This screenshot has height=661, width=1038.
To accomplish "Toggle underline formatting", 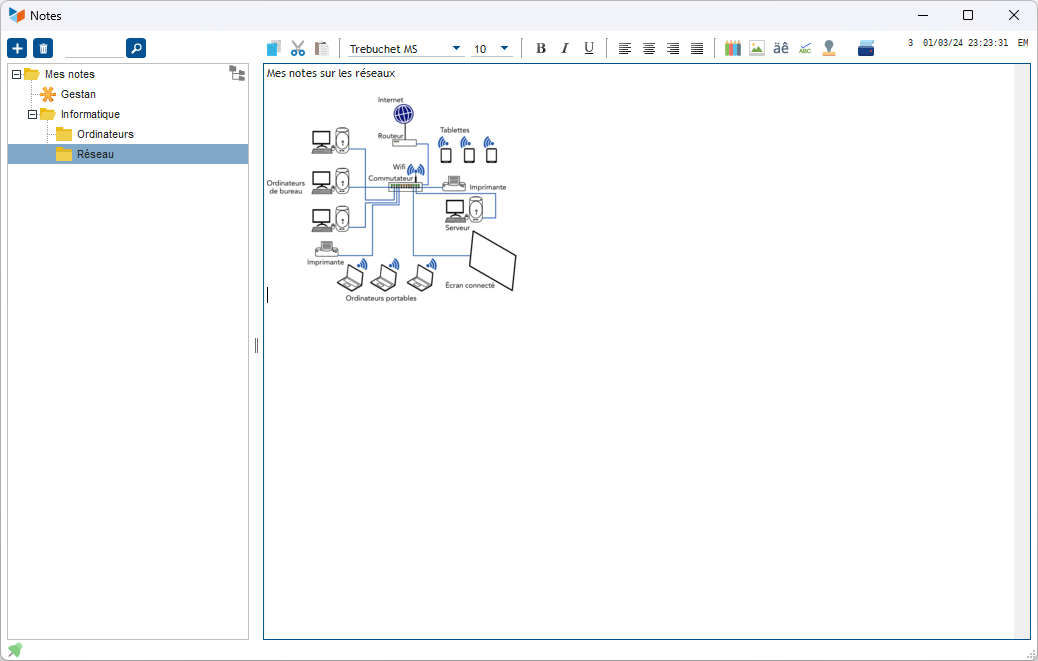I will click(x=589, y=48).
